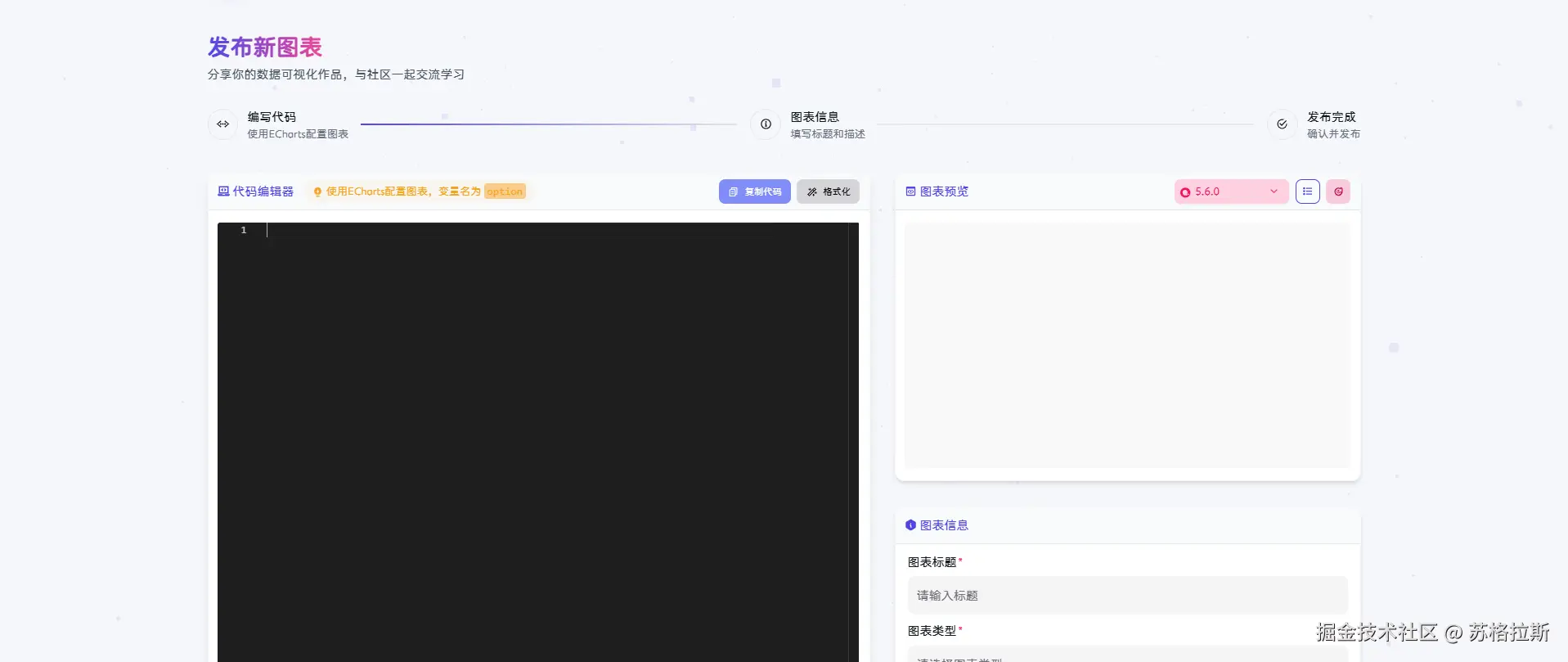Click the 图表标题 field label
The height and width of the screenshot is (662, 1568).
(932, 562)
